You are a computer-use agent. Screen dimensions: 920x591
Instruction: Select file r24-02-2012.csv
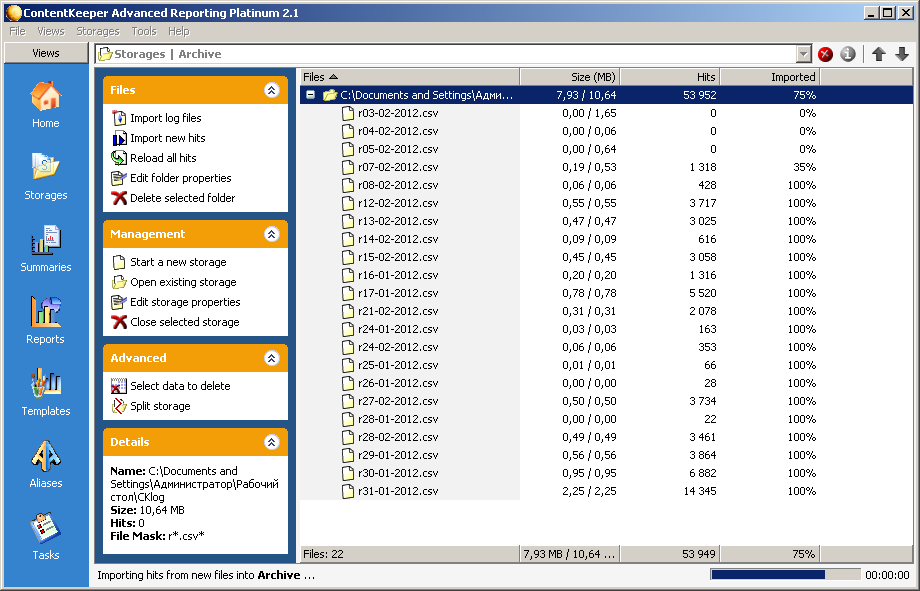[x=398, y=347]
